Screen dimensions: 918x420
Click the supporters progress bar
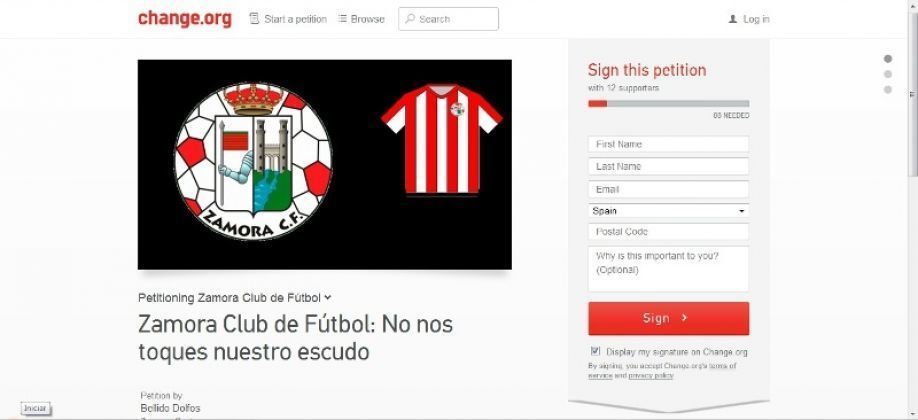pos(669,104)
